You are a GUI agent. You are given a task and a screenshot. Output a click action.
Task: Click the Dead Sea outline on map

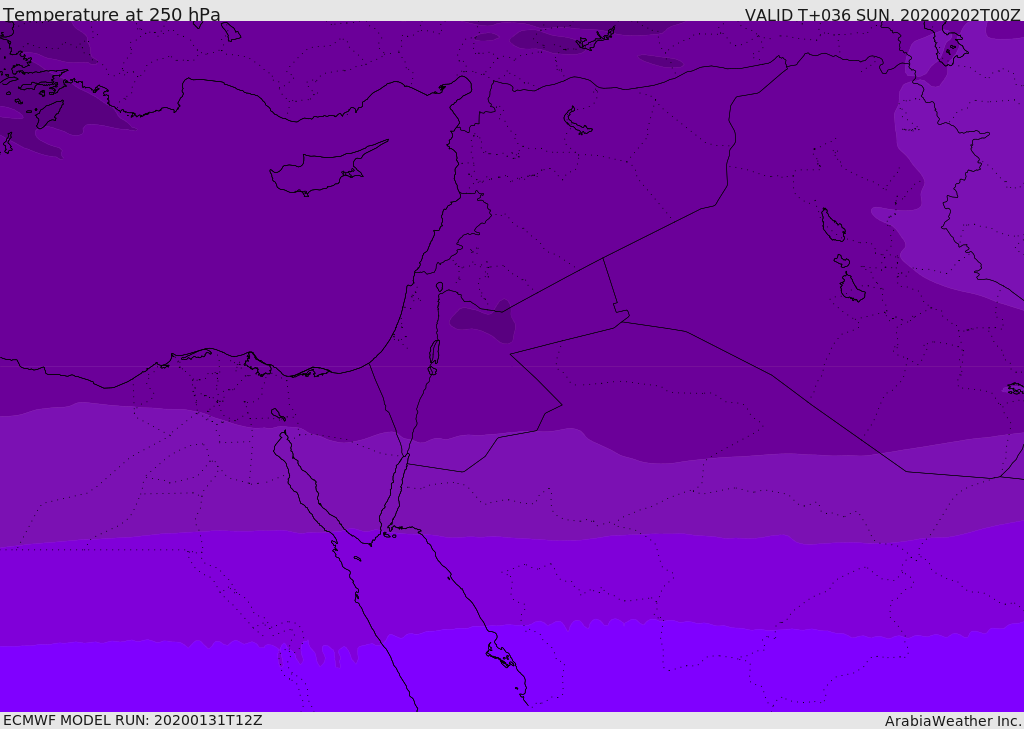(434, 353)
